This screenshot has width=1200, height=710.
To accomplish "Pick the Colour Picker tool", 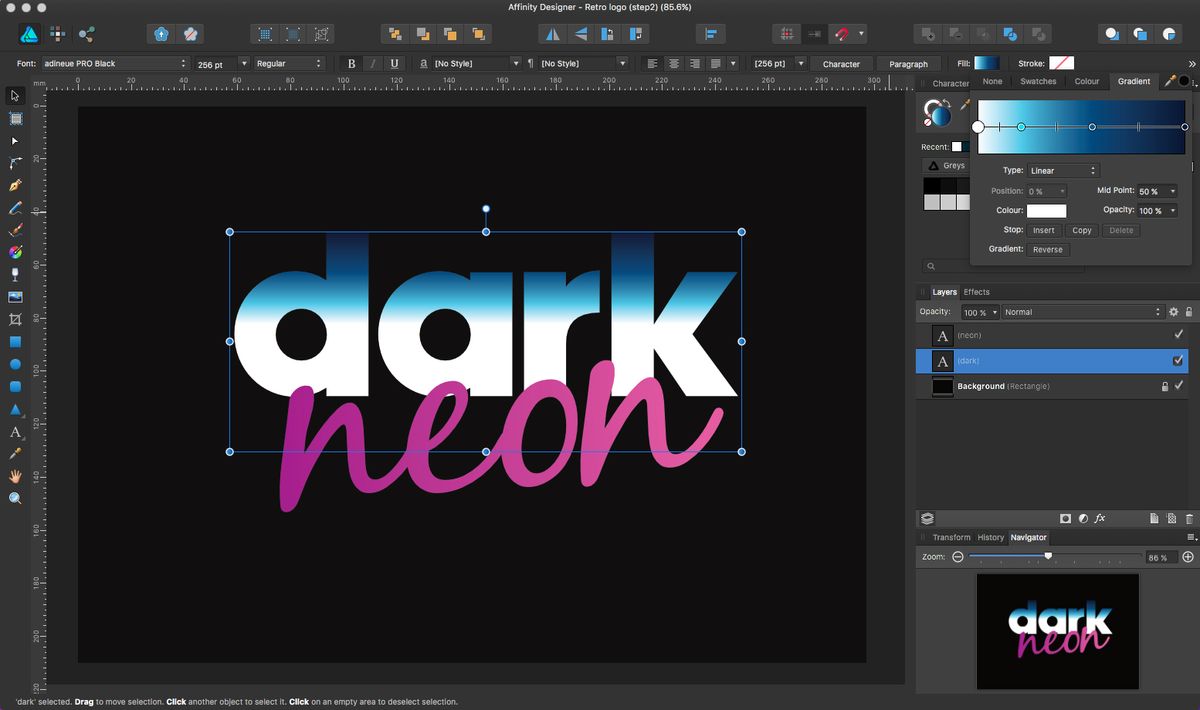I will click(x=15, y=454).
